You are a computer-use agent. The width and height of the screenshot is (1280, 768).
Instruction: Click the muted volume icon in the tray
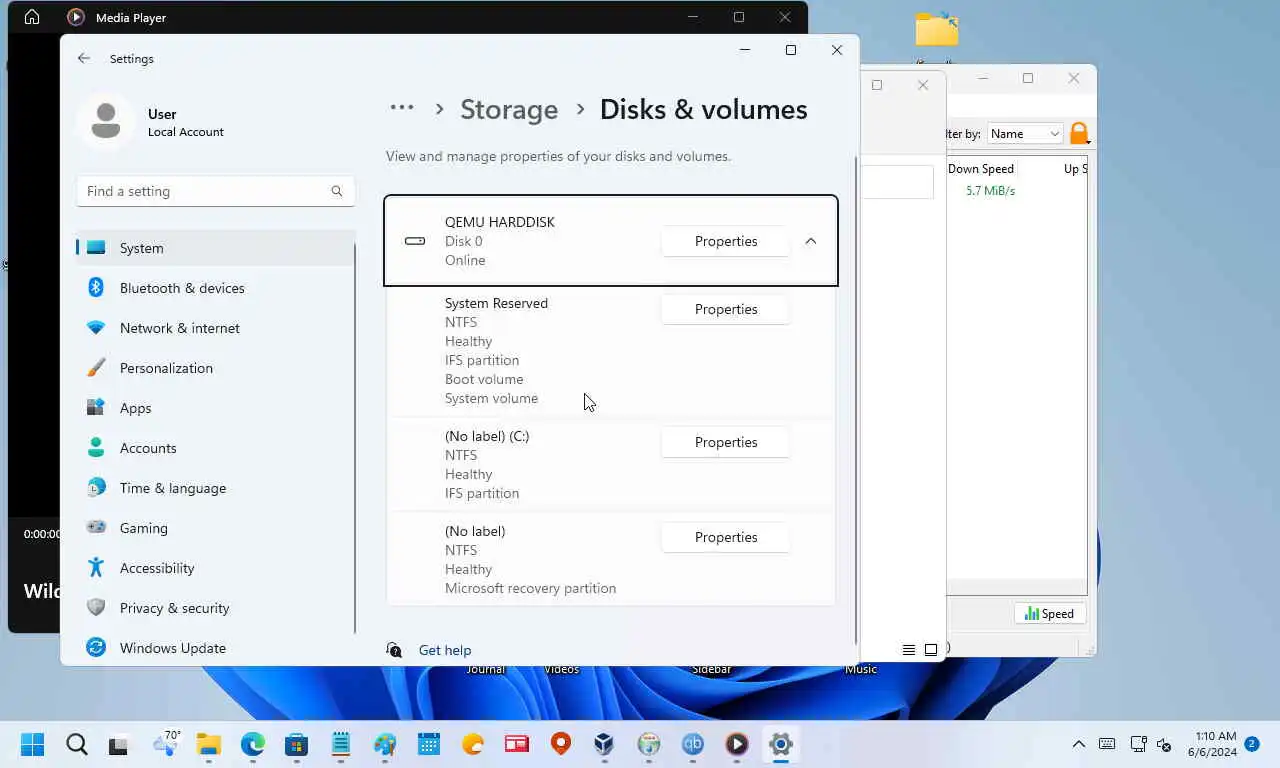(1164, 744)
